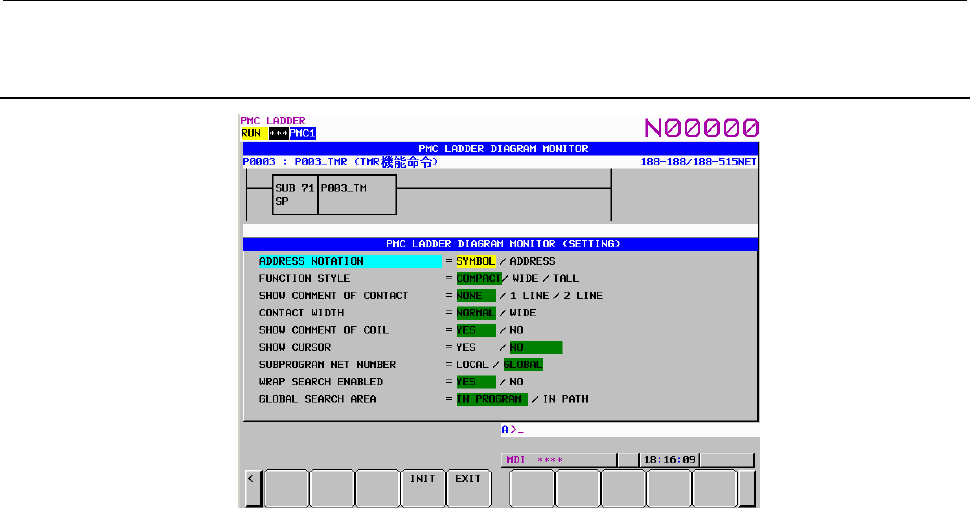This screenshot has width=970, height=508.
Task: Click the N00000 sequence number
Action: pyautogui.click(x=702, y=128)
